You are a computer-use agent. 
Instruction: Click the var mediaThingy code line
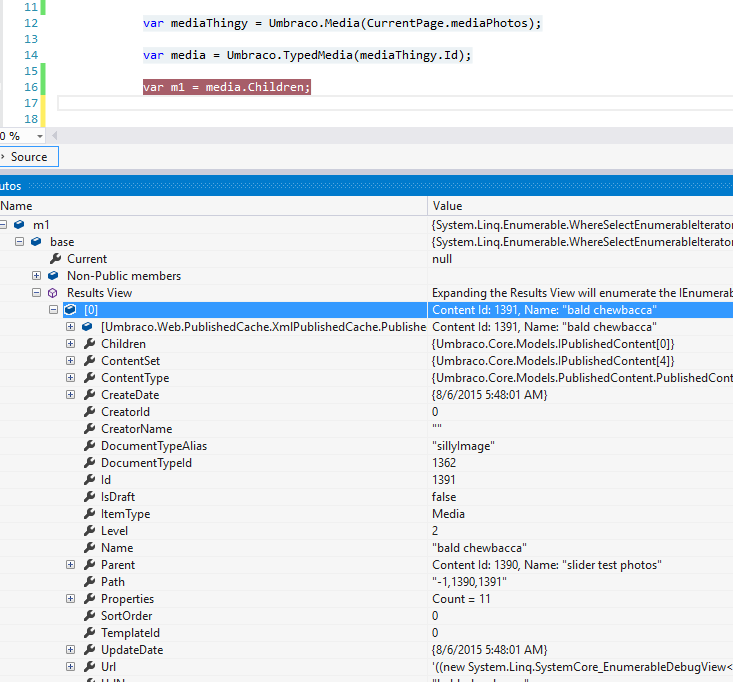click(342, 23)
